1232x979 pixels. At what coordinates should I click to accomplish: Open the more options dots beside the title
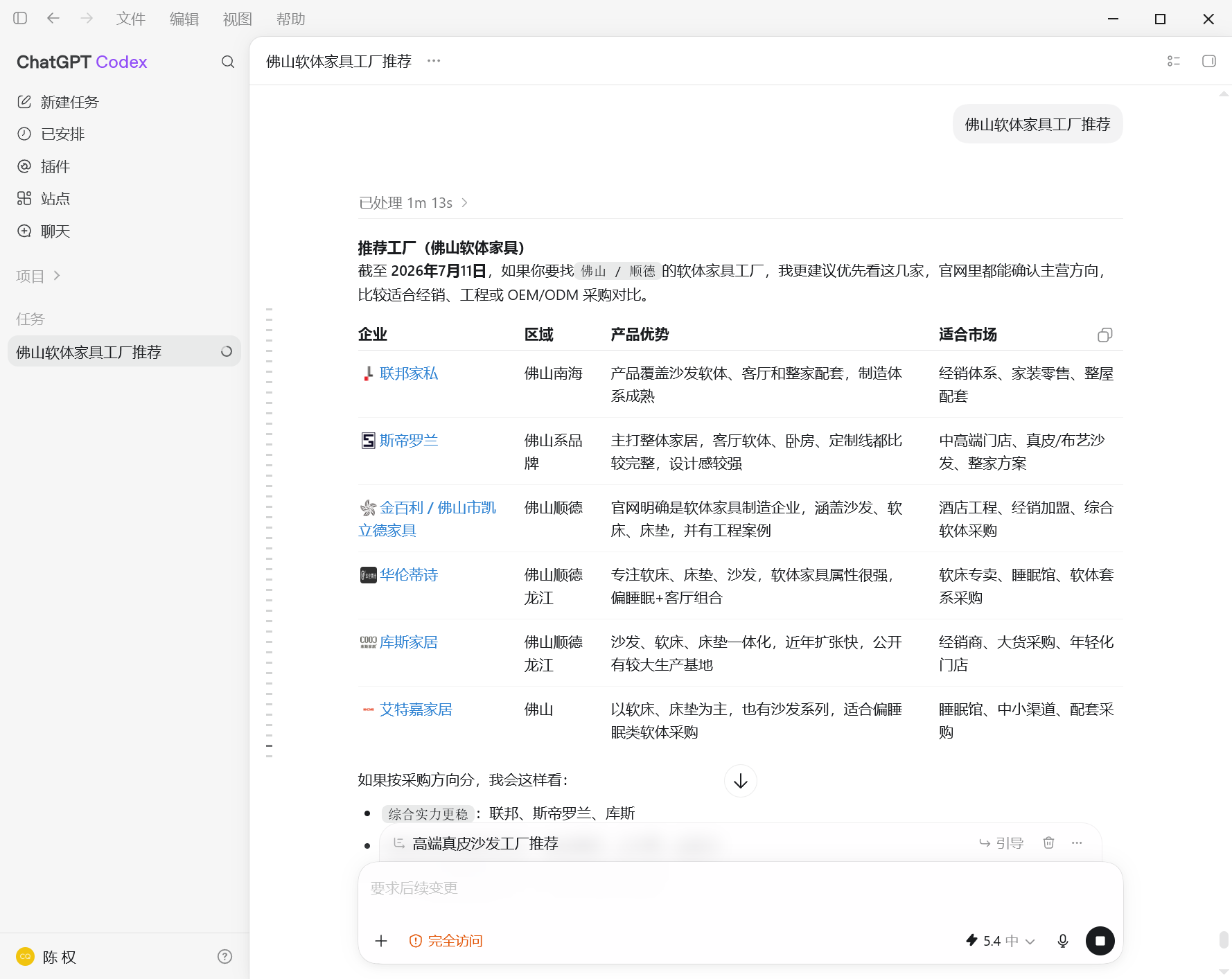tap(434, 61)
